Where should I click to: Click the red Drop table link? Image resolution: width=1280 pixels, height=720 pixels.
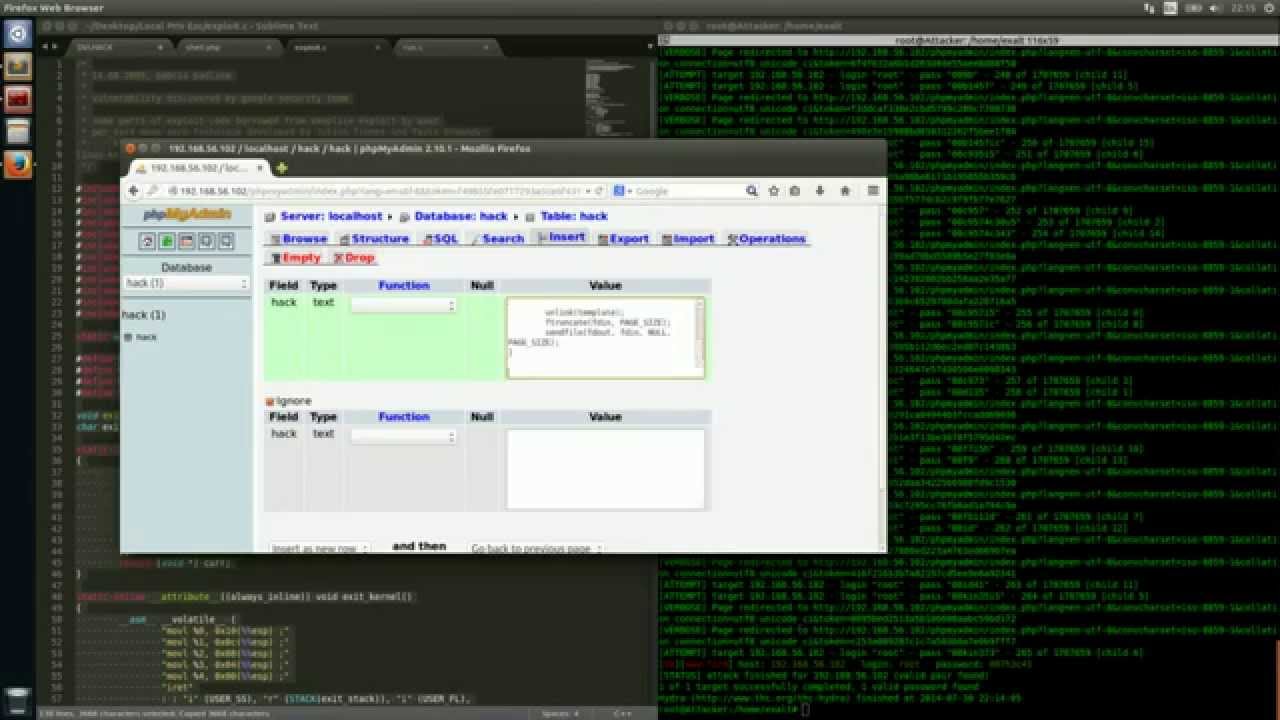354,258
